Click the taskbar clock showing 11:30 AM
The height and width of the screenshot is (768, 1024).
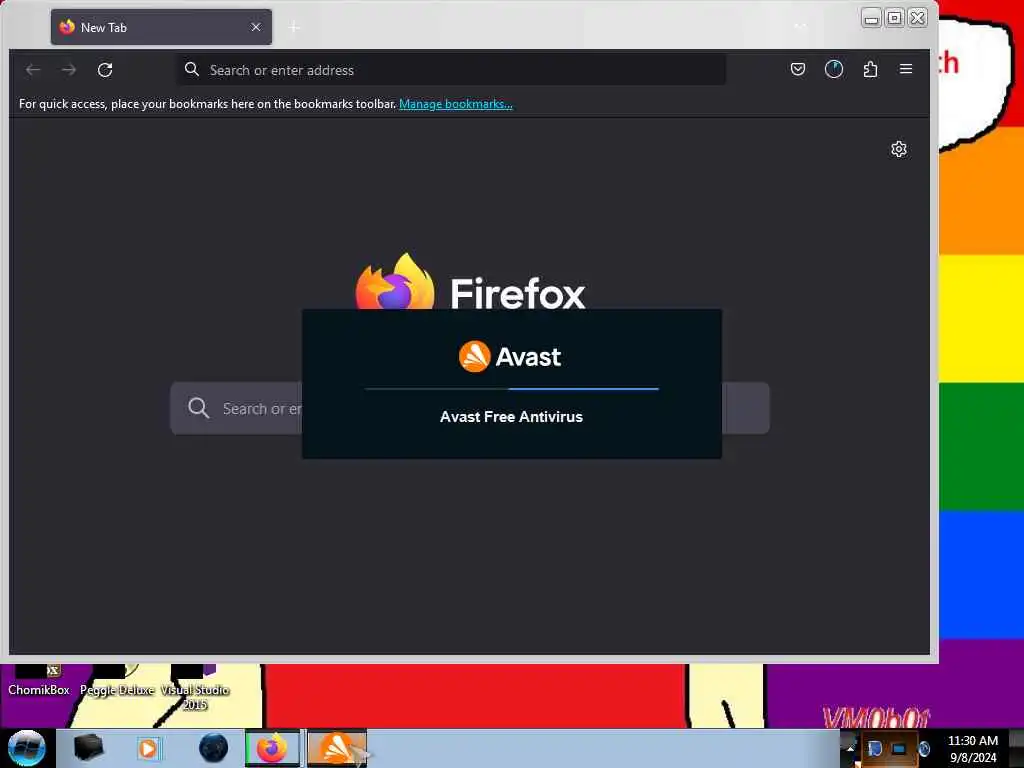[x=973, y=749]
